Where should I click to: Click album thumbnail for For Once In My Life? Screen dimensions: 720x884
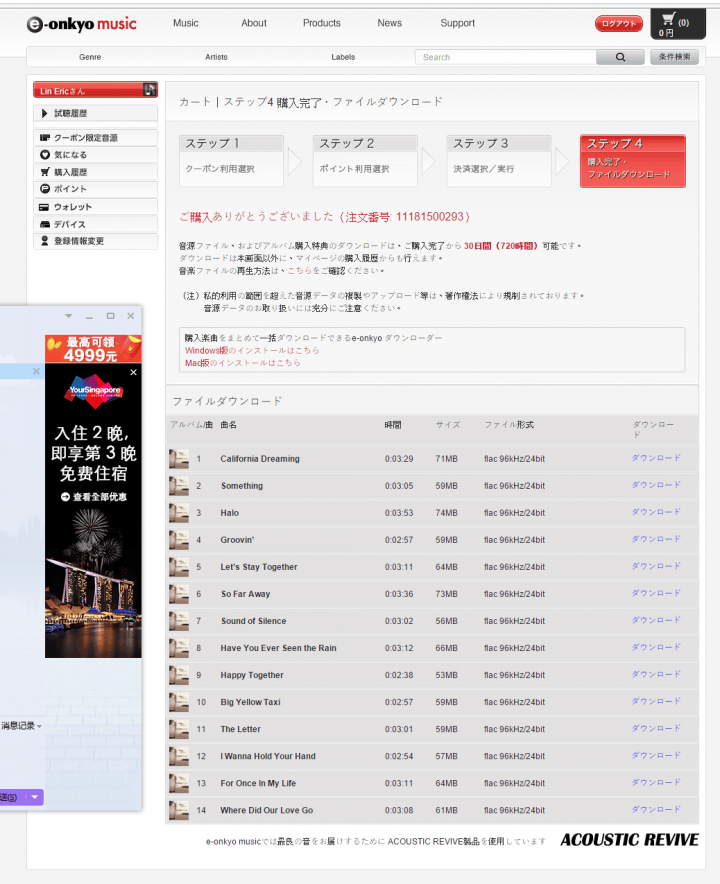(179, 784)
